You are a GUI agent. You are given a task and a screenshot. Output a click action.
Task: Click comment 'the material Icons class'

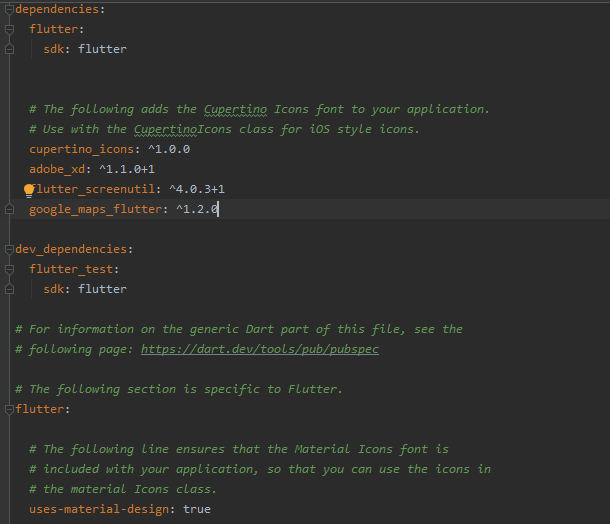click(x=123, y=489)
